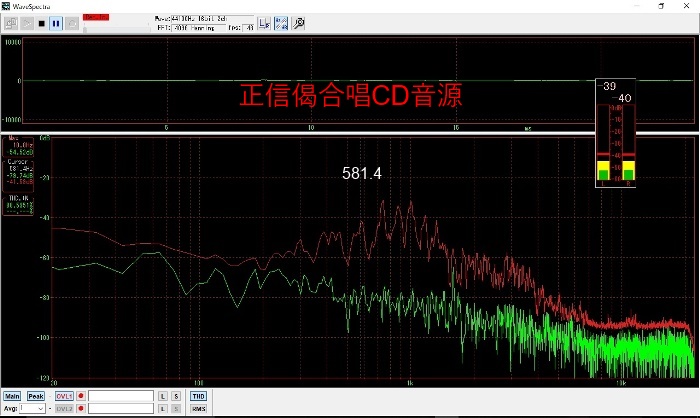Click the THD percentage readout box
The width and height of the screenshot is (700, 418).
click(x=18, y=205)
